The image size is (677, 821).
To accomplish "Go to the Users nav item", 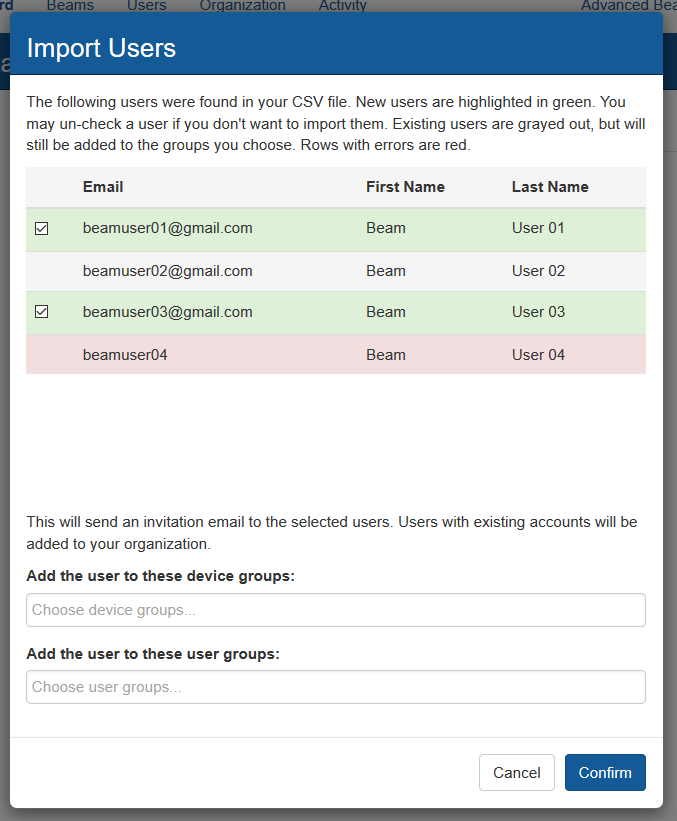I will (x=147, y=6).
